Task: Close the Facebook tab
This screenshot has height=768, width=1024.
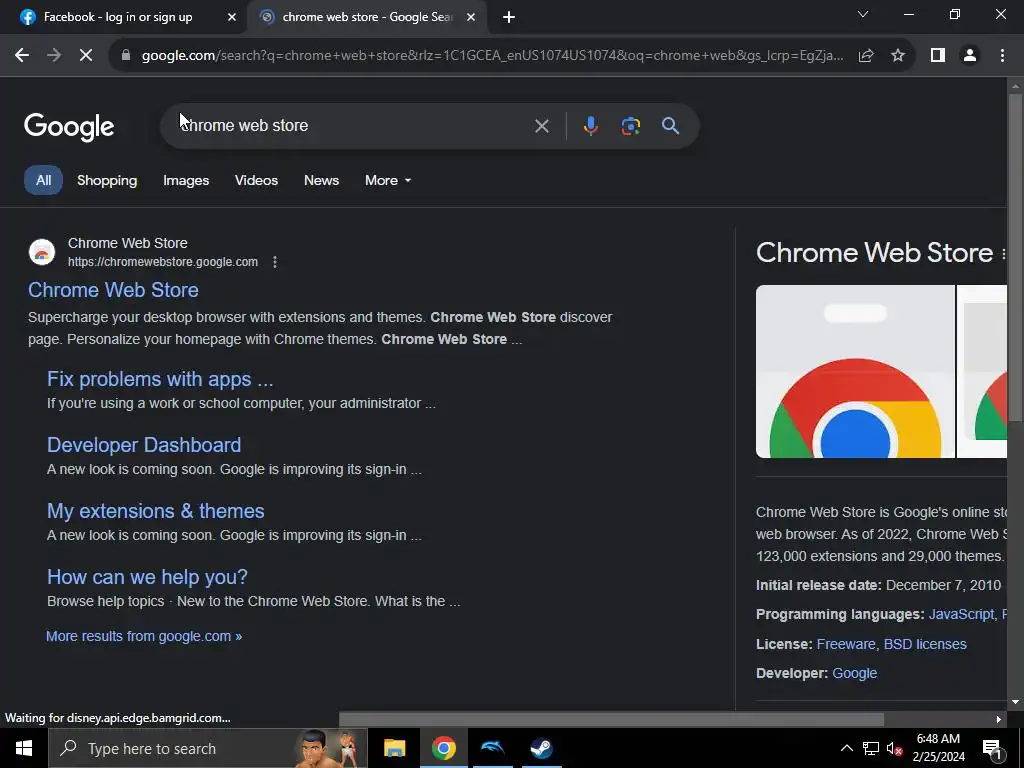Action: 232,17
